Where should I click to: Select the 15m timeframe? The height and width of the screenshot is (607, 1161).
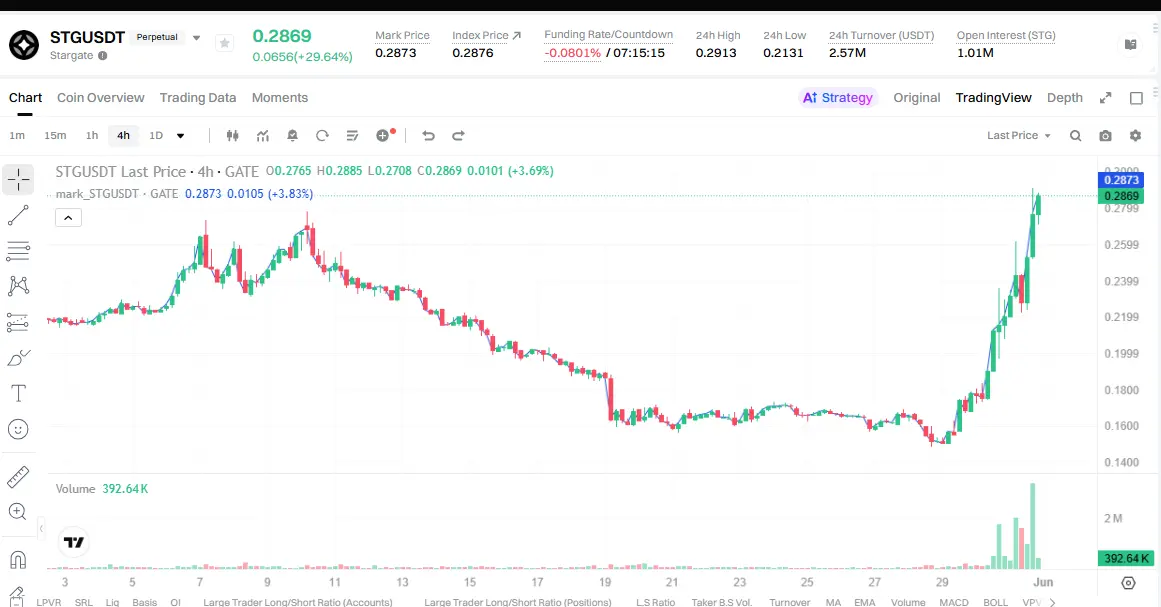click(56, 135)
